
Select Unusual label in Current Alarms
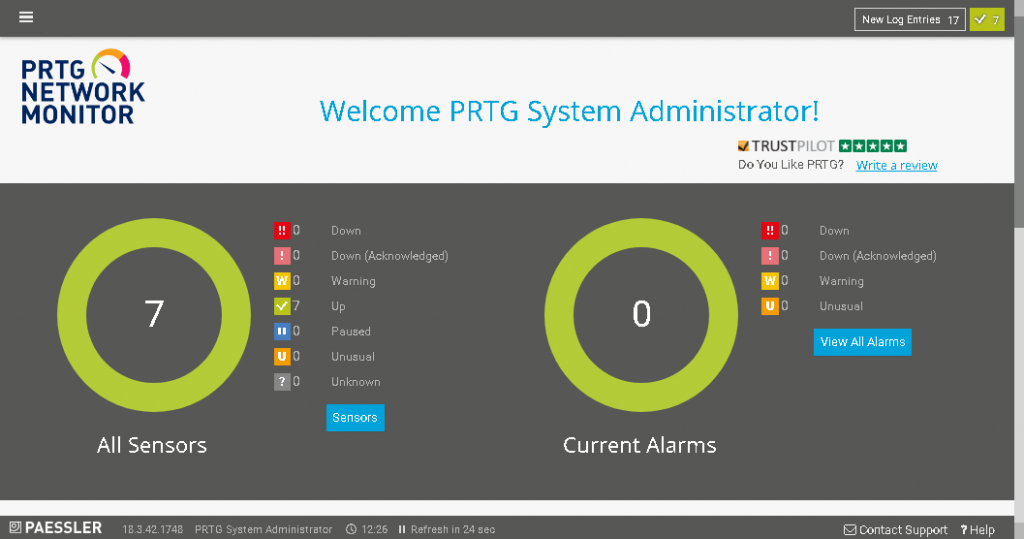click(841, 306)
